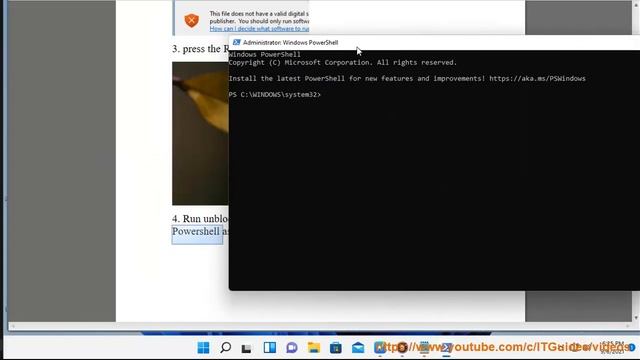The width and height of the screenshot is (640, 360).
Task: Click document horizontal scrollbar left arrow
Action: (13, 326)
